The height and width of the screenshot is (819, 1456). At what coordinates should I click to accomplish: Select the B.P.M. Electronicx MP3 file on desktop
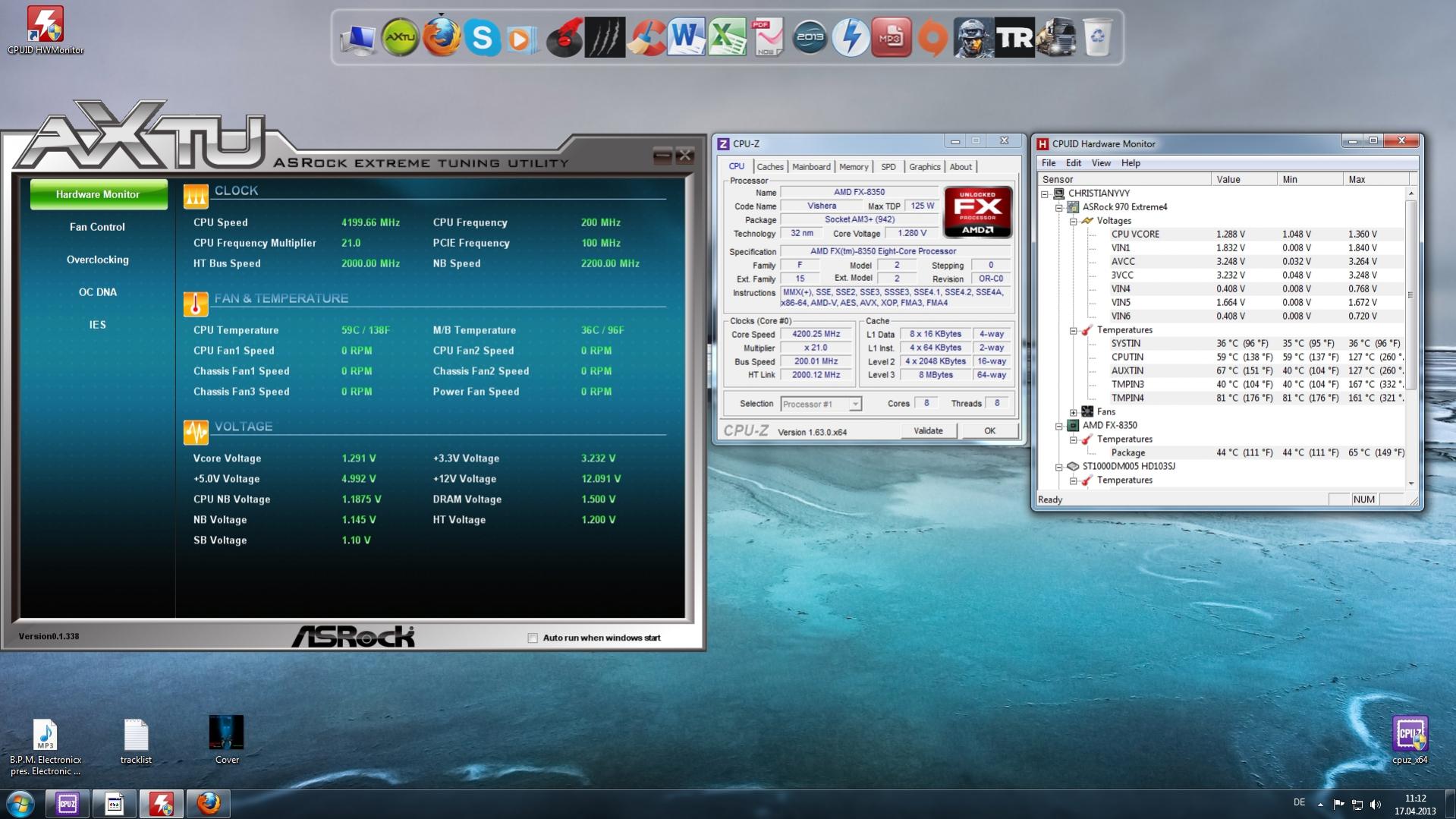tap(46, 747)
